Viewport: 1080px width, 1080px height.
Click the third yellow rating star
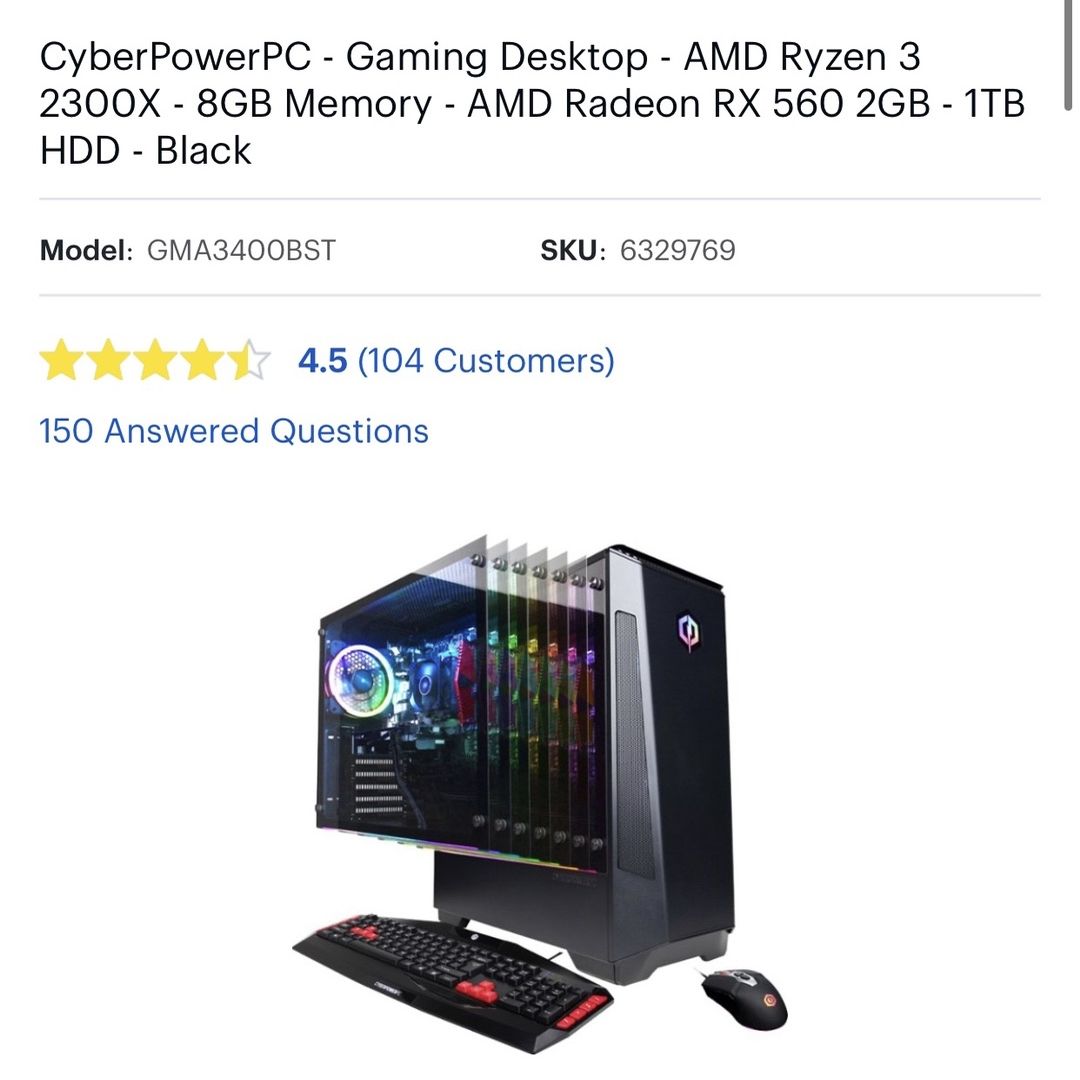(155, 360)
